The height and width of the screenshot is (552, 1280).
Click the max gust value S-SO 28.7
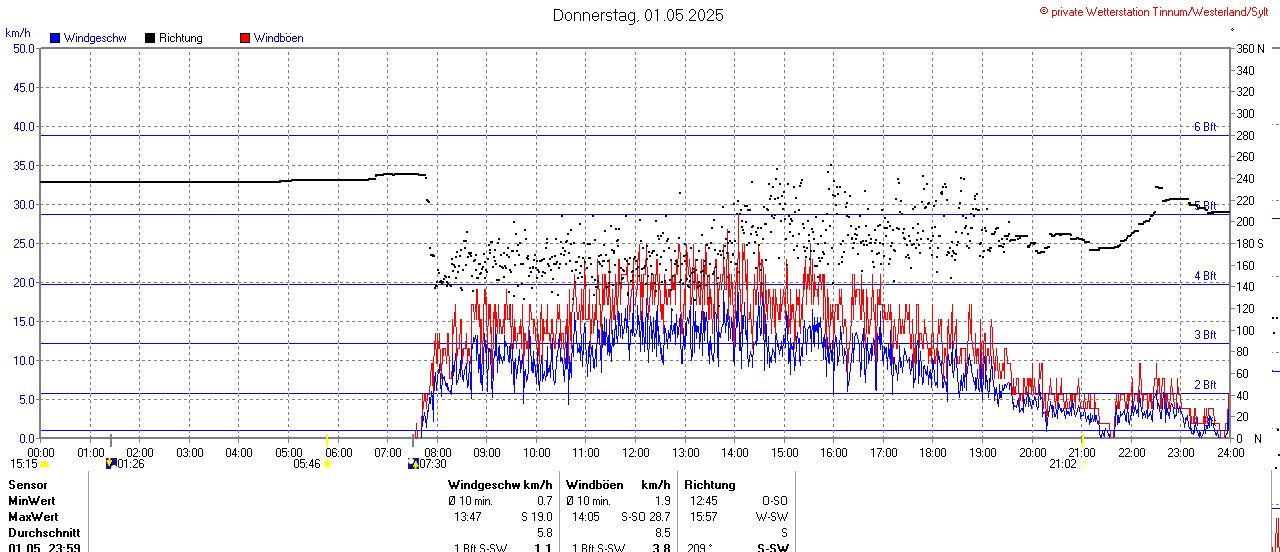coord(645,517)
